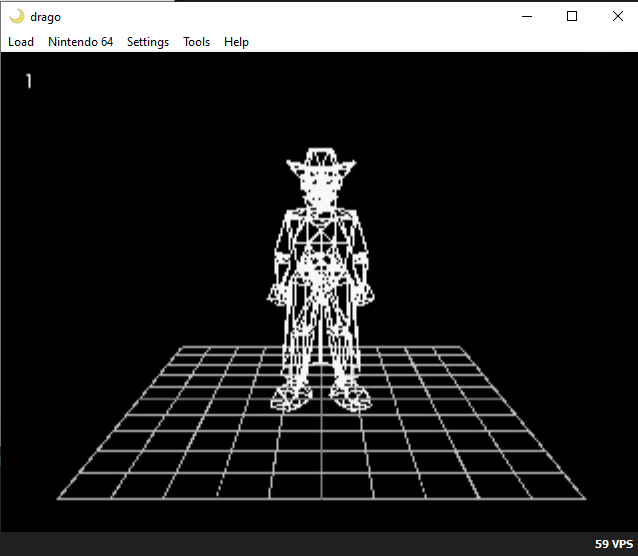Click the 59 VPS status indicator
Image resolution: width=638 pixels, height=556 pixels.
[614, 544]
